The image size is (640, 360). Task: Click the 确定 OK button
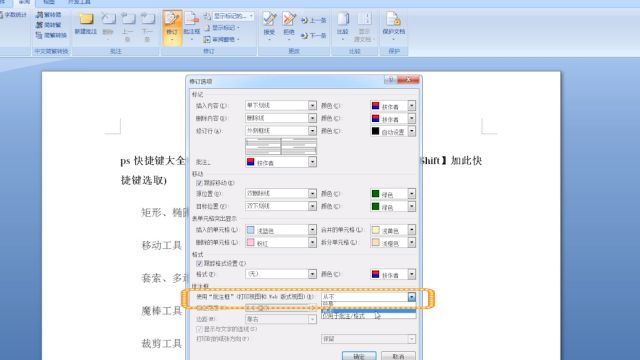pyautogui.click(x=359, y=356)
